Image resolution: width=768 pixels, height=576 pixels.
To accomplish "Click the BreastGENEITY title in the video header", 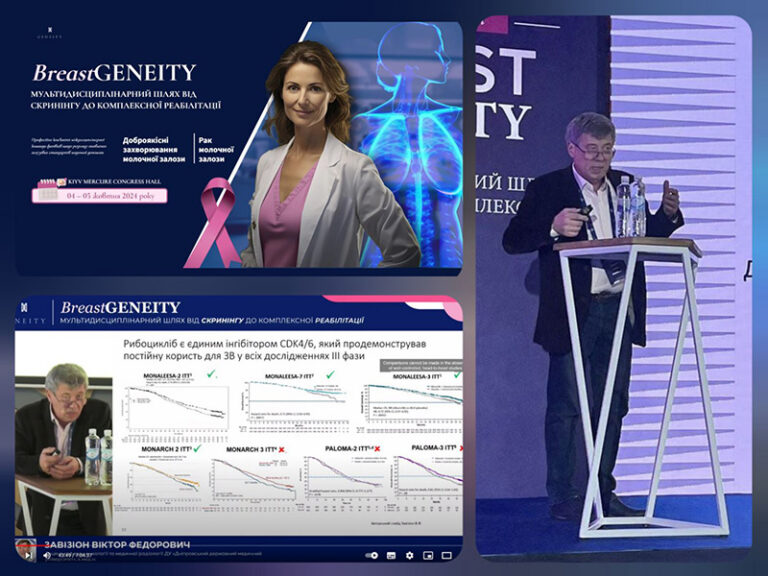I will coord(120,307).
